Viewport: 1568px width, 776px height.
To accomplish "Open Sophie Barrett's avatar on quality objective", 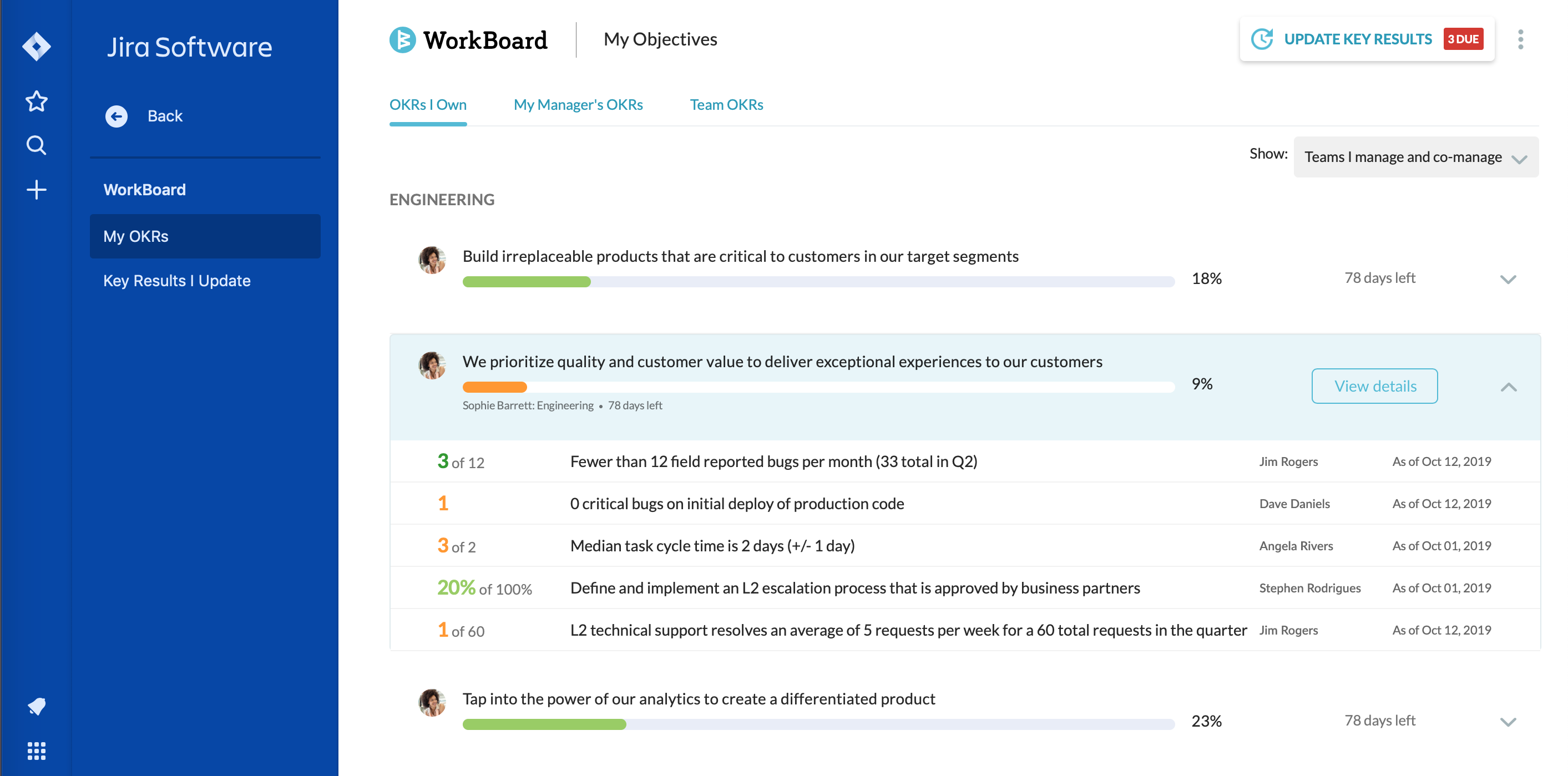I will [x=432, y=364].
